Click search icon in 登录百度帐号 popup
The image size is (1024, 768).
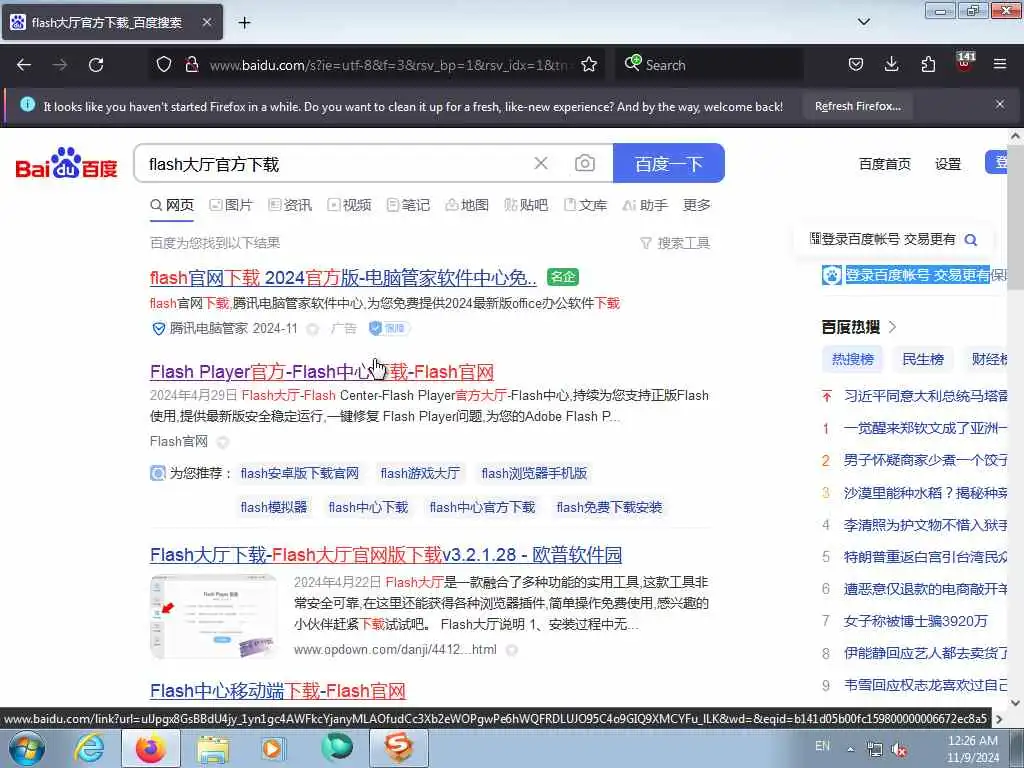[x=971, y=240]
